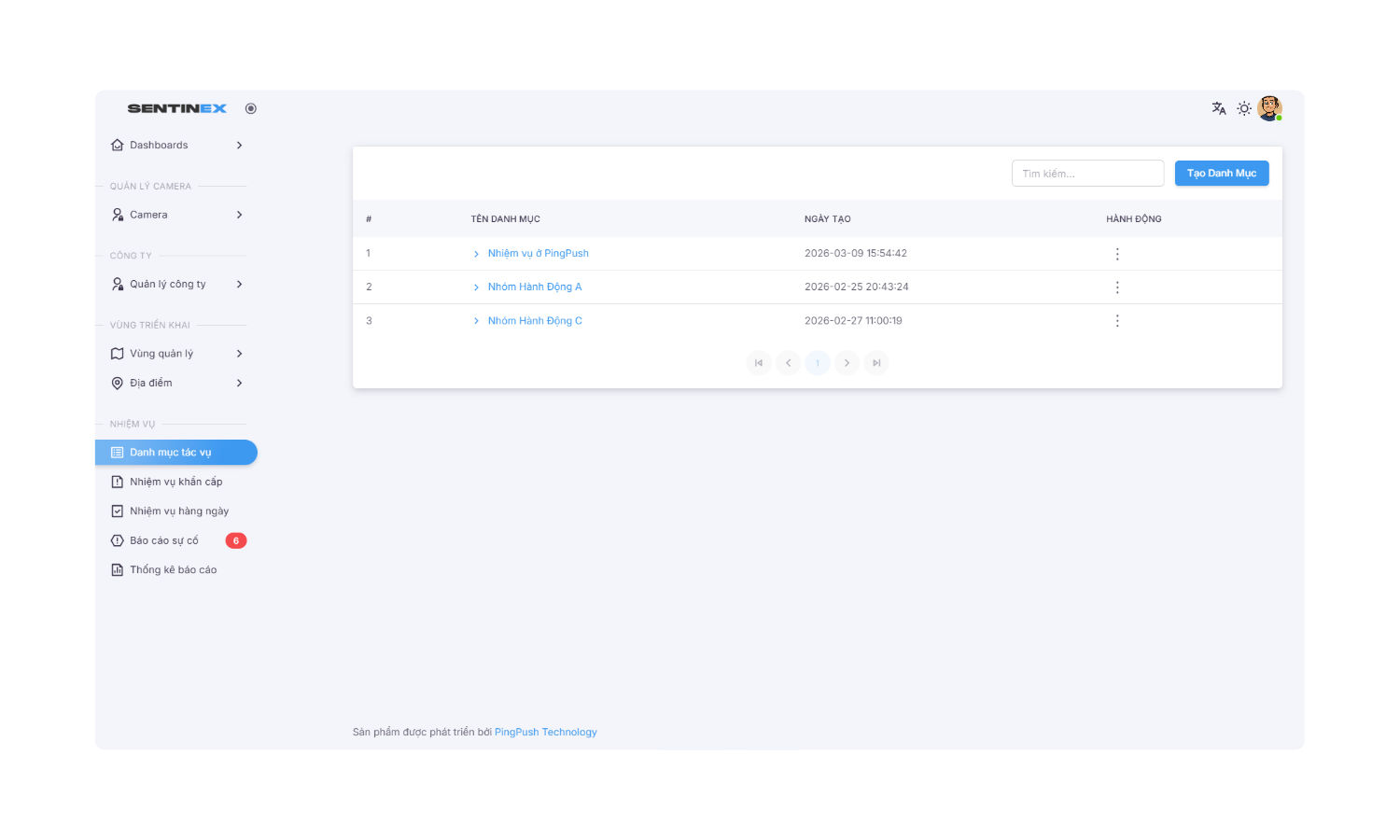Expand the Quản lý công ty menu

click(x=176, y=285)
